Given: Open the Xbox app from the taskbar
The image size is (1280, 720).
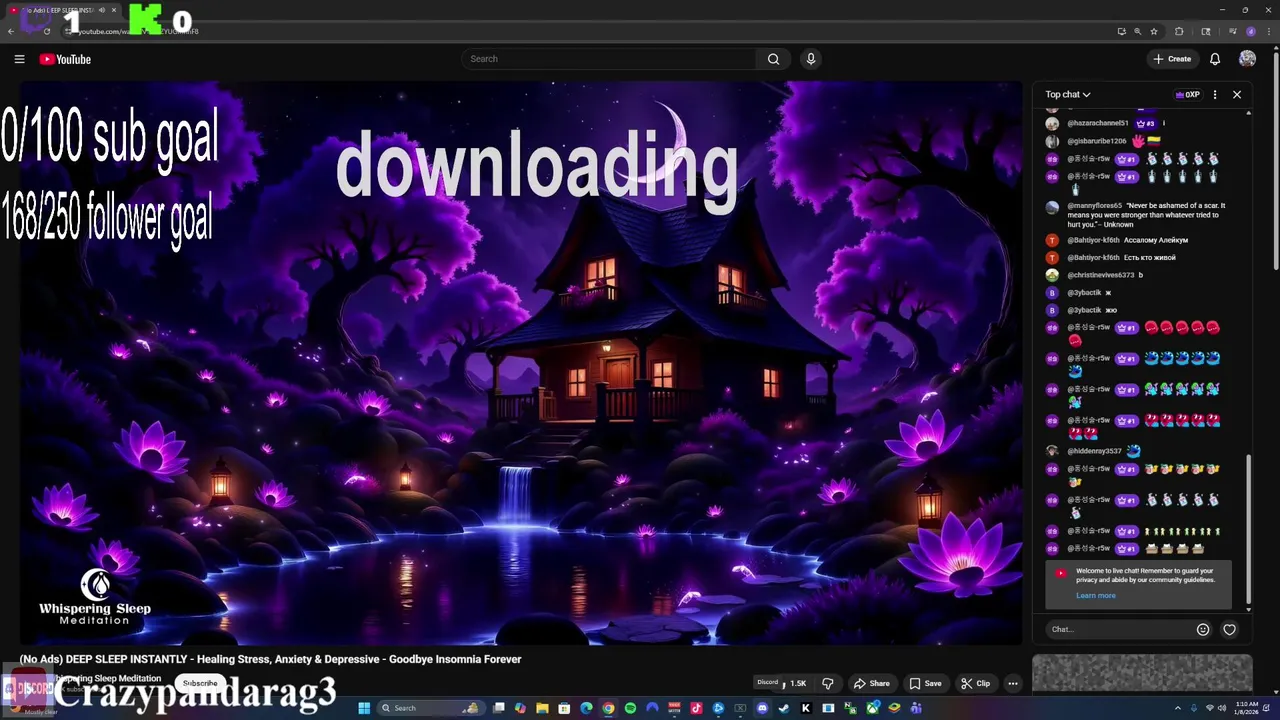Looking at the screenshot, I should [x=872, y=708].
